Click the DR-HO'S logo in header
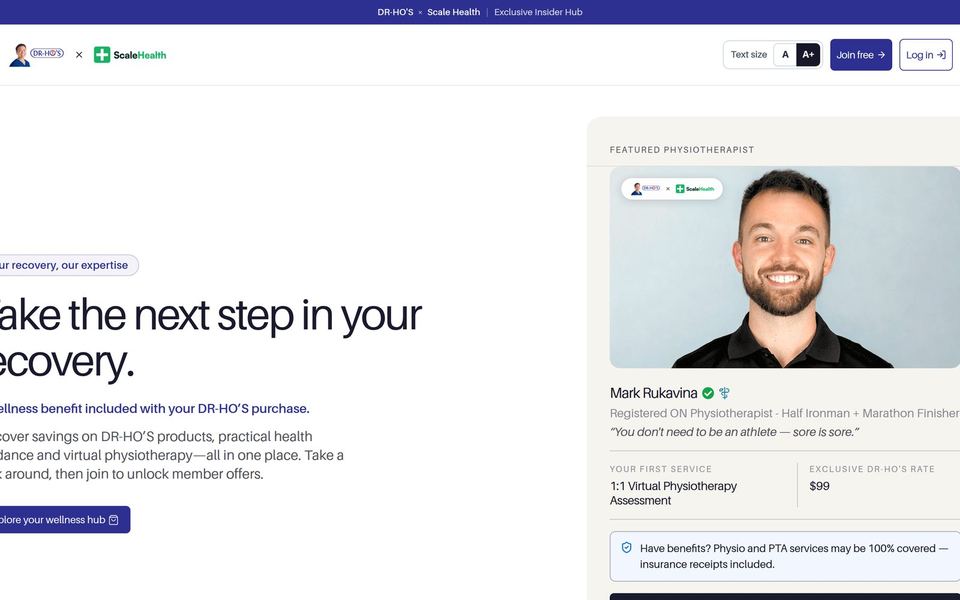The width and height of the screenshot is (960, 600). [36, 54]
